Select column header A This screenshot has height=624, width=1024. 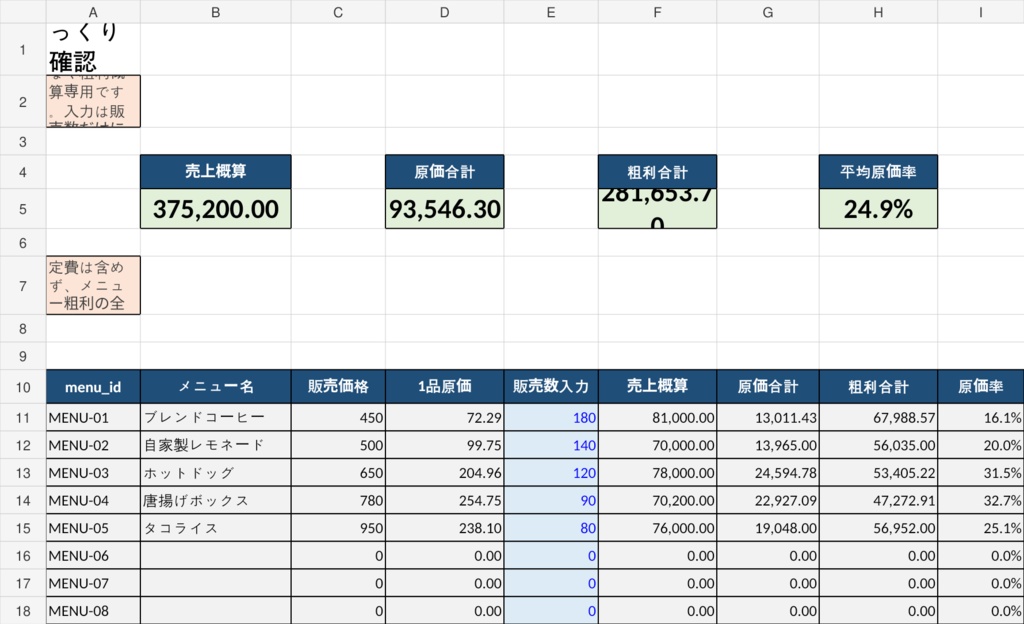(x=92, y=11)
